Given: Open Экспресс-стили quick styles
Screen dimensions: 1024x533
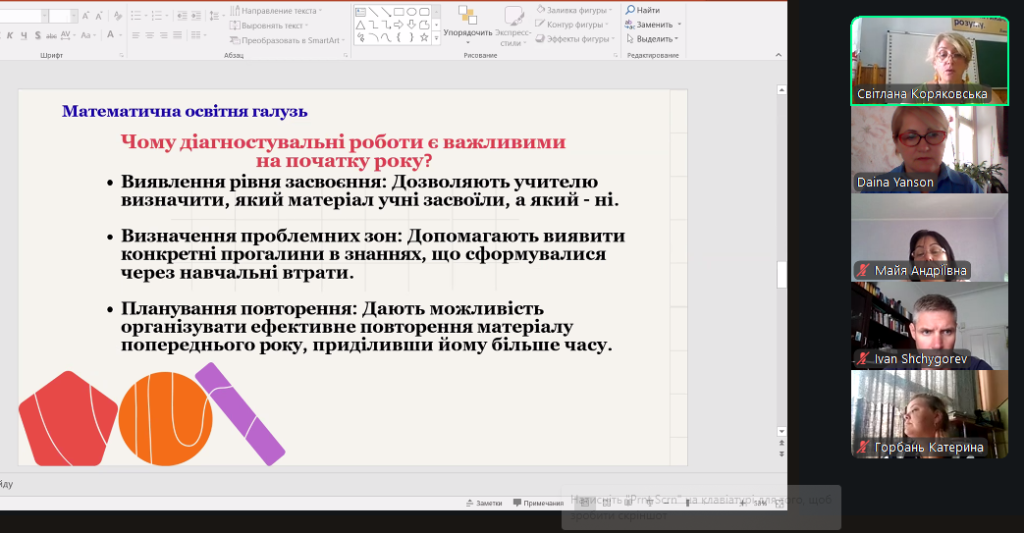Looking at the screenshot, I should pos(513,25).
